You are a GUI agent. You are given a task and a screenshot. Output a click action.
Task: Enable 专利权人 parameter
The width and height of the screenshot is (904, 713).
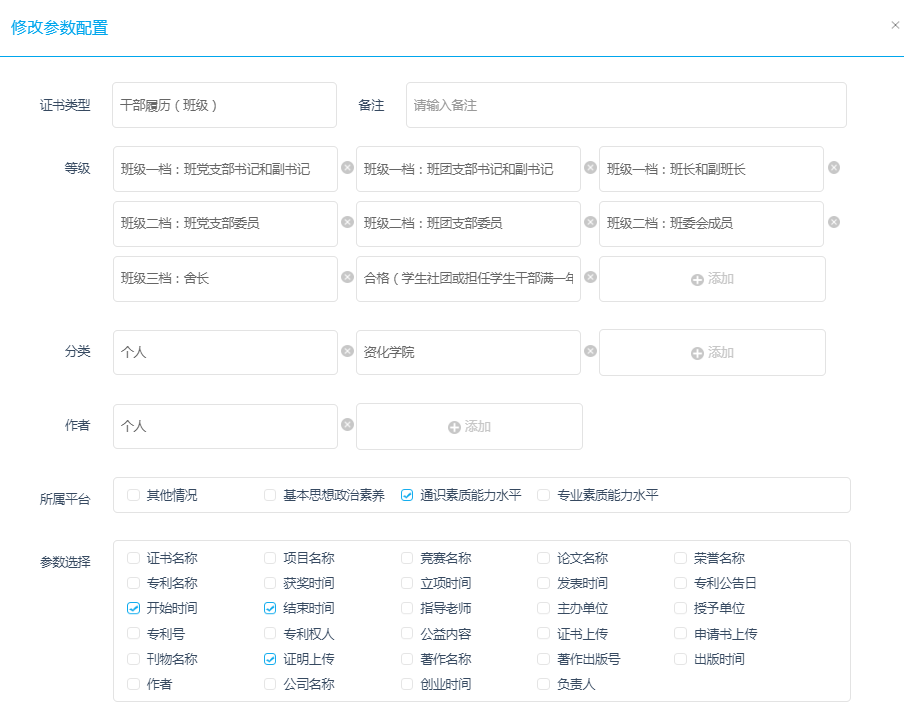tap(270, 633)
